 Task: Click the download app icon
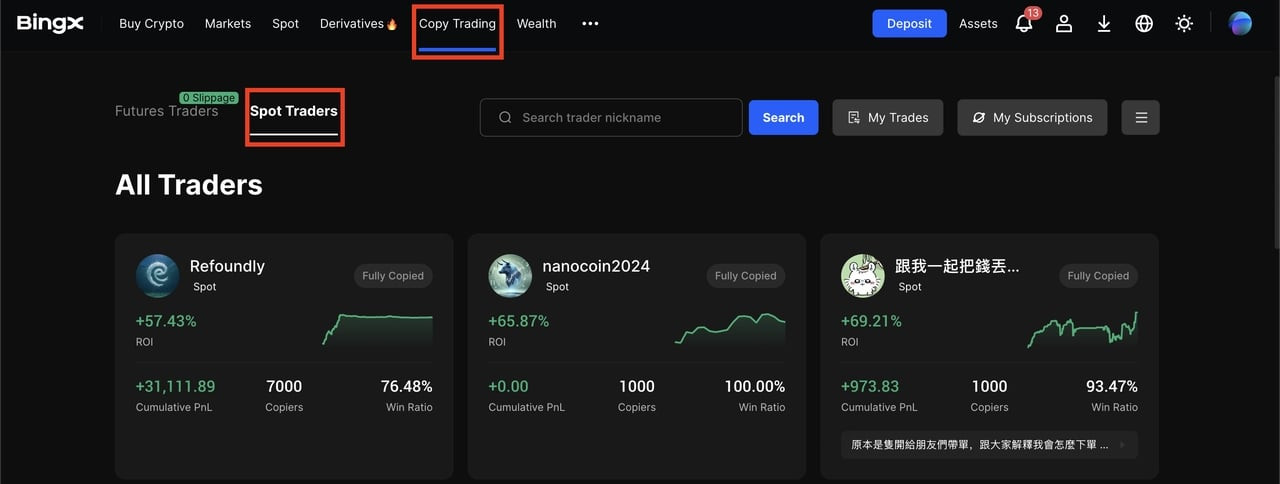point(1104,24)
